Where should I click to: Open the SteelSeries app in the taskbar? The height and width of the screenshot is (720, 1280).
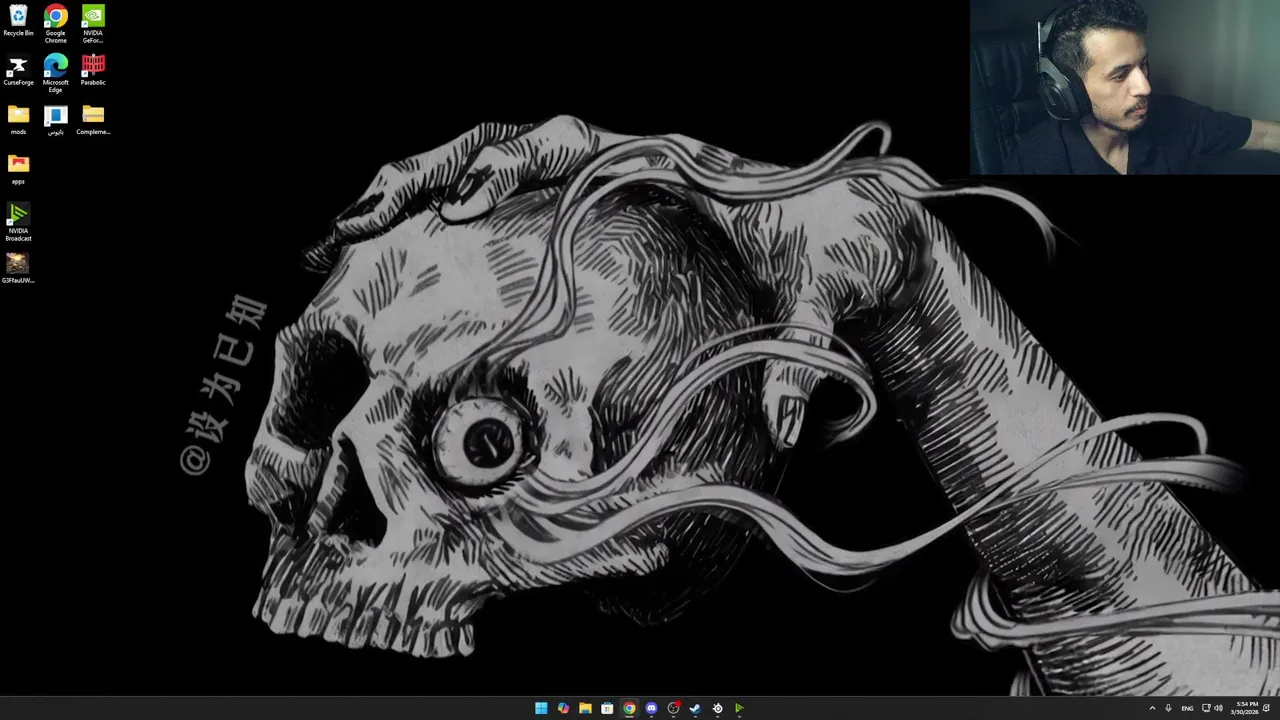[717, 708]
